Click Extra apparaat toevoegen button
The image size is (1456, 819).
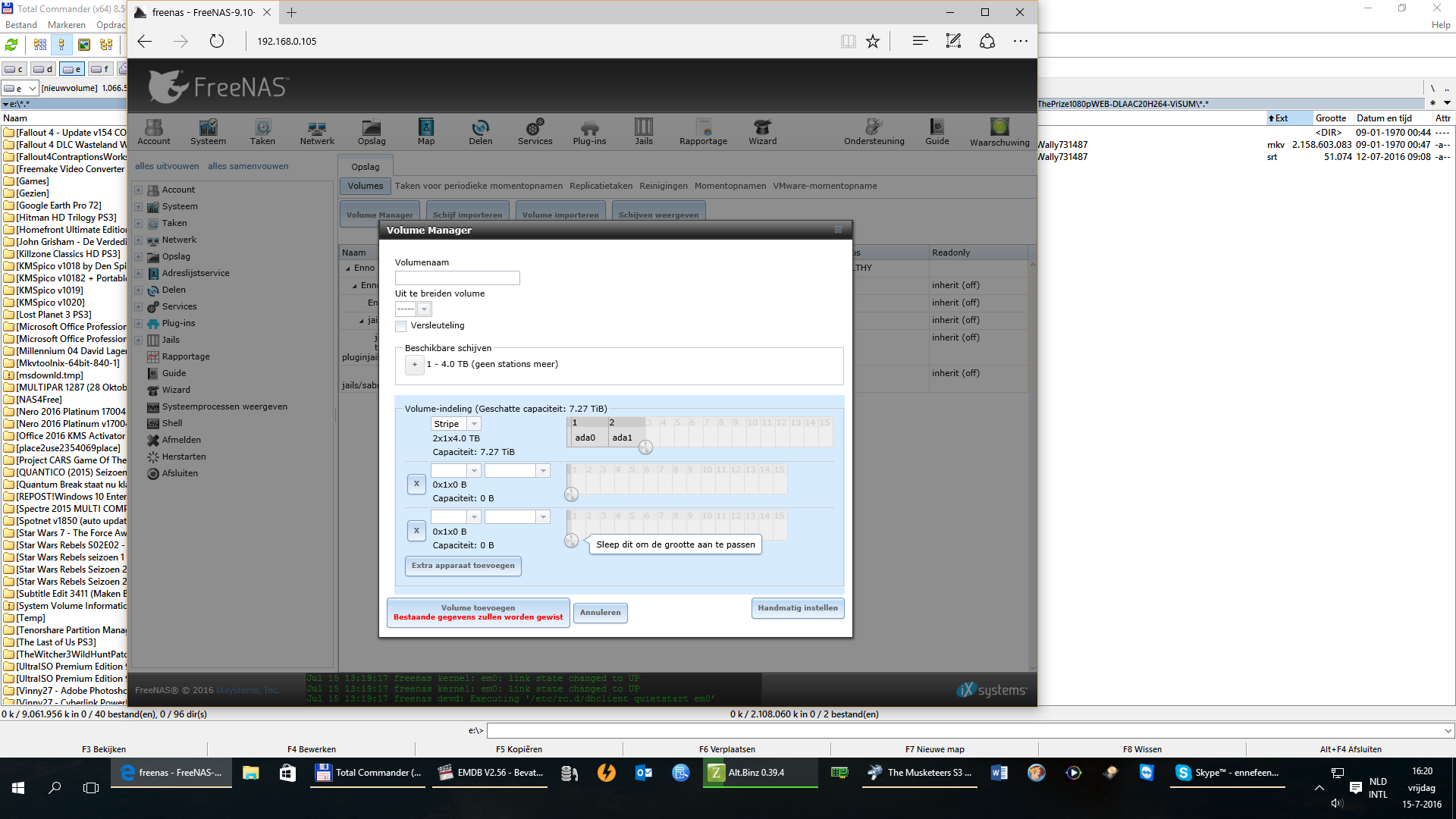point(463,566)
